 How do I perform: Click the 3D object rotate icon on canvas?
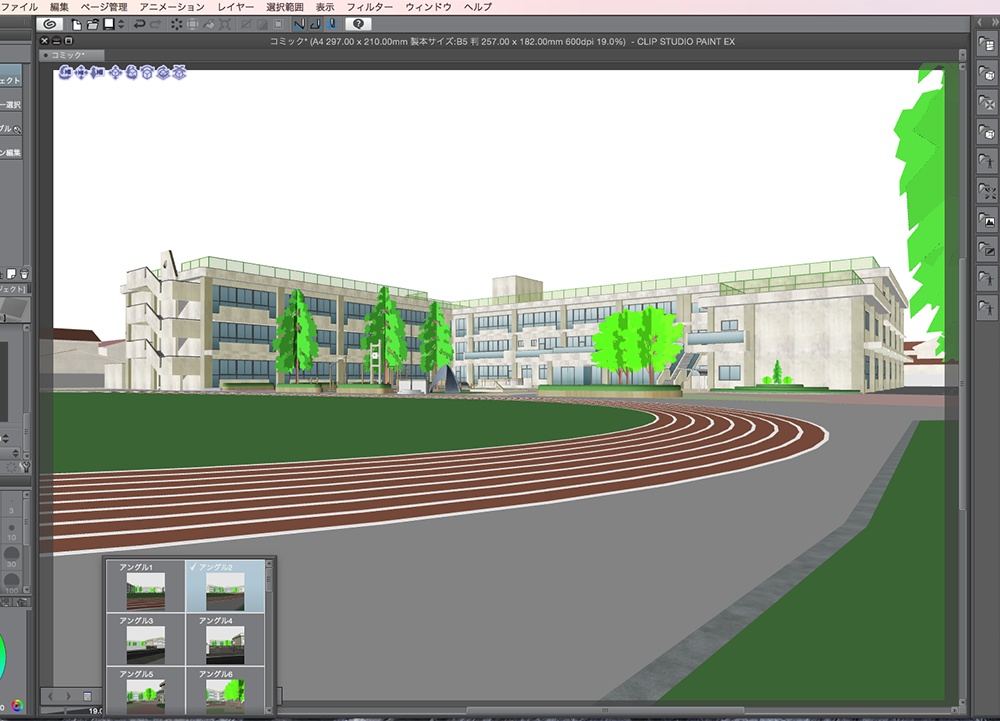131,74
